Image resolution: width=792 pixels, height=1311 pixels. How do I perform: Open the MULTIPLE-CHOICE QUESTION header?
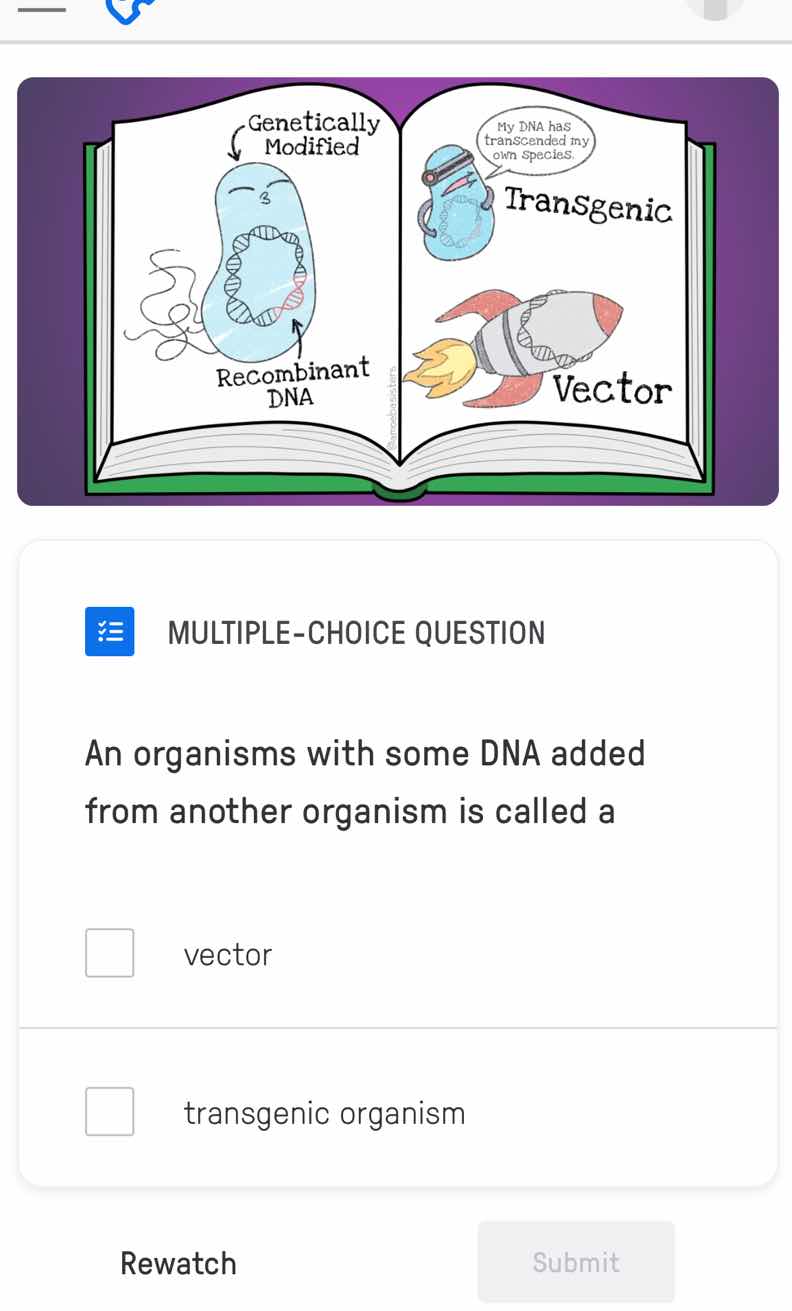(x=357, y=631)
